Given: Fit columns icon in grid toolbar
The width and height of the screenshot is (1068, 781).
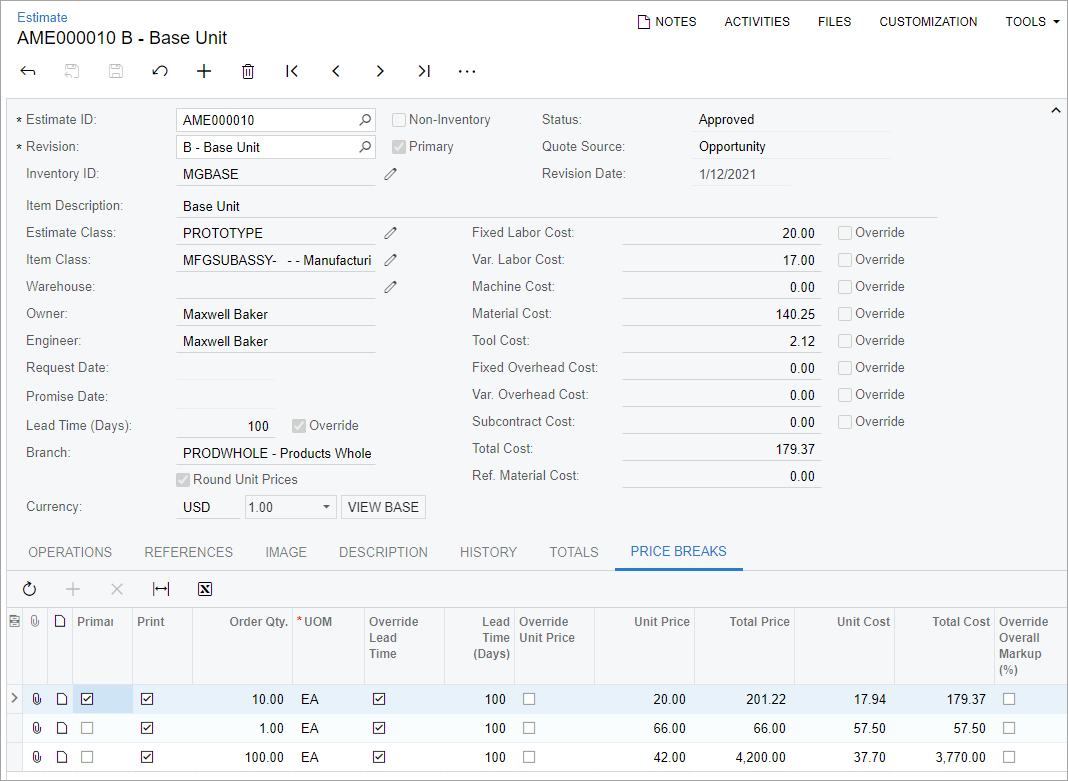Looking at the screenshot, I should (161, 589).
